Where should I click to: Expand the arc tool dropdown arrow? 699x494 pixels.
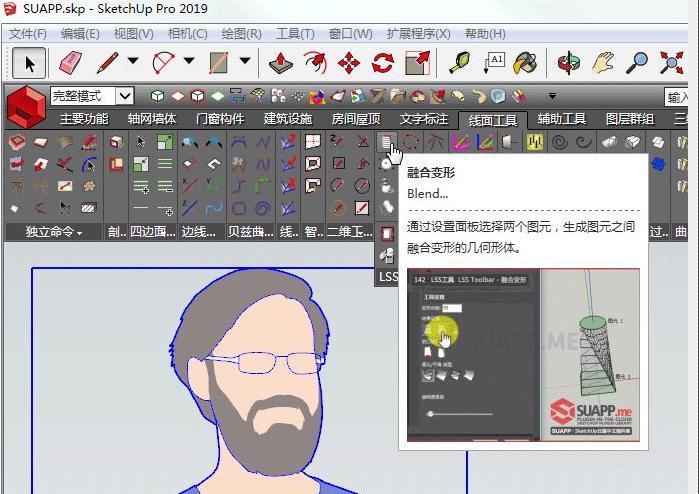pyautogui.click(x=189, y=63)
